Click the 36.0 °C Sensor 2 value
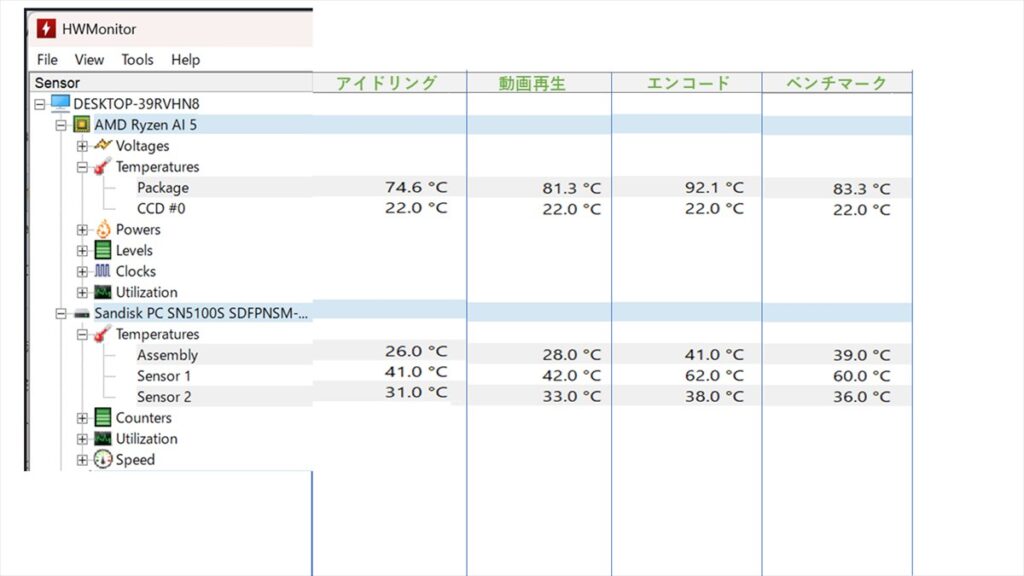Viewport: 1024px width, 576px height. click(x=861, y=396)
